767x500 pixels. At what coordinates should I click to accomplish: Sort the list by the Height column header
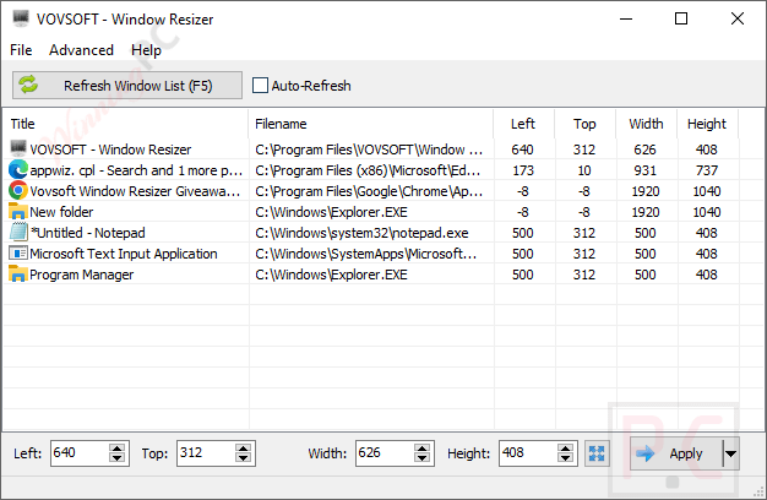click(x=707, y=124)
